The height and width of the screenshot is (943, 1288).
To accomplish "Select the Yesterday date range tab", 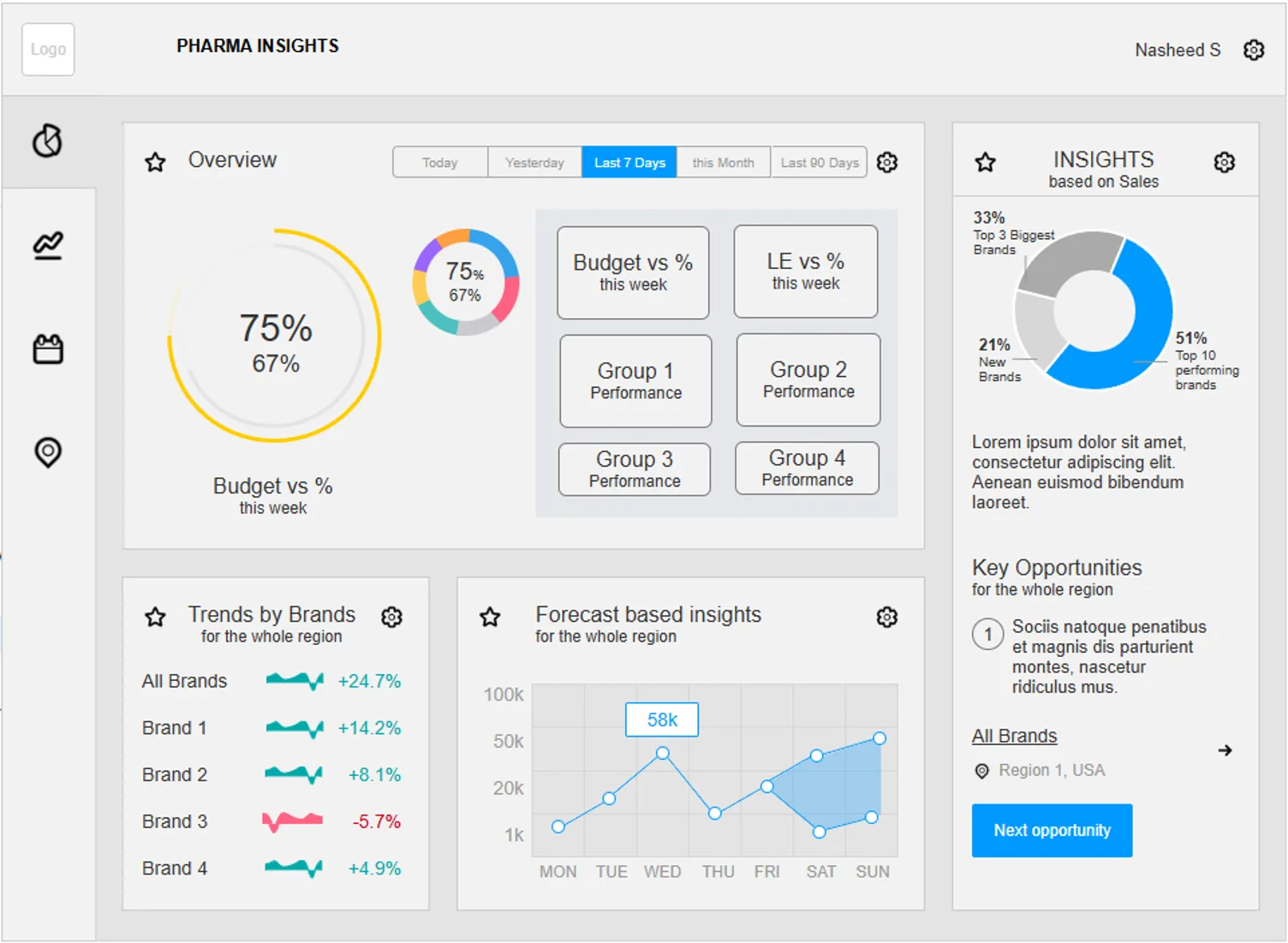I will coord(534,162).
